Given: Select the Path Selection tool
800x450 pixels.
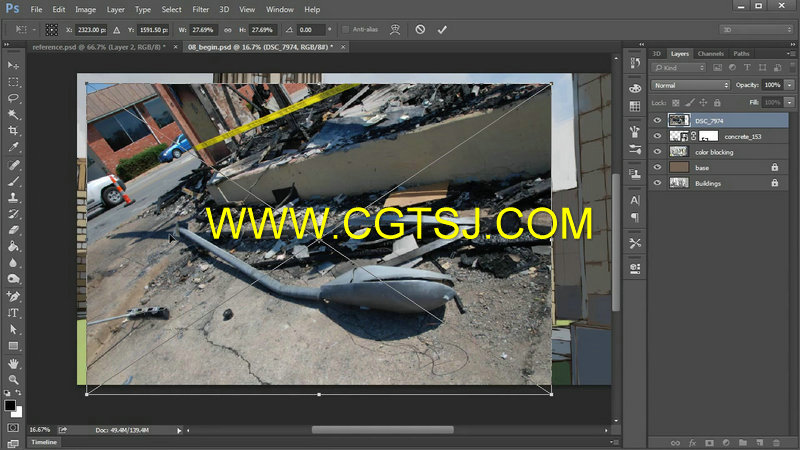Looking at the screenshot, I should point(13,330).
